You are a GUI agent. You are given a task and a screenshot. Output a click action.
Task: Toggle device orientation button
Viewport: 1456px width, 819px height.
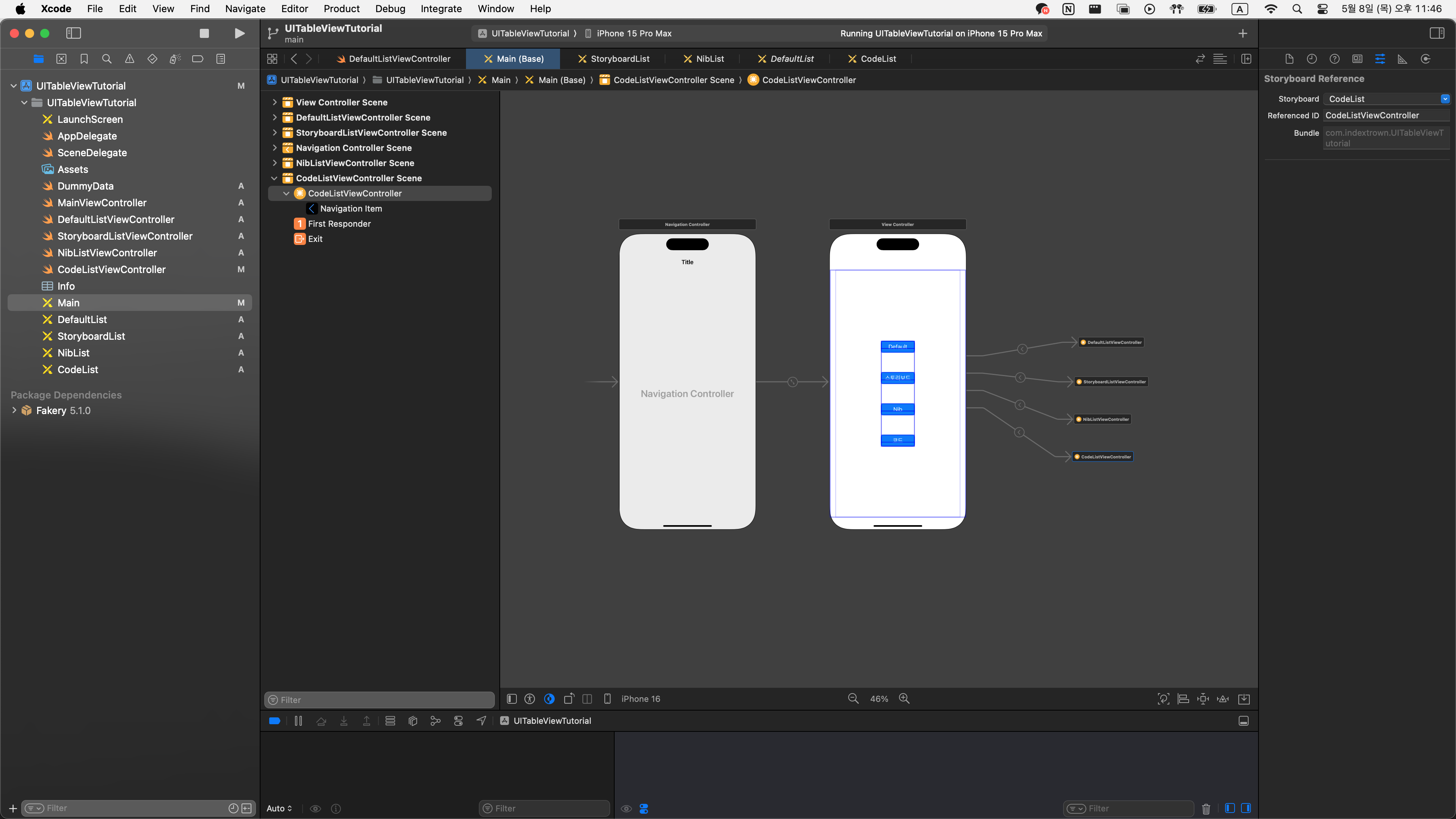click(x=569, y=698)
